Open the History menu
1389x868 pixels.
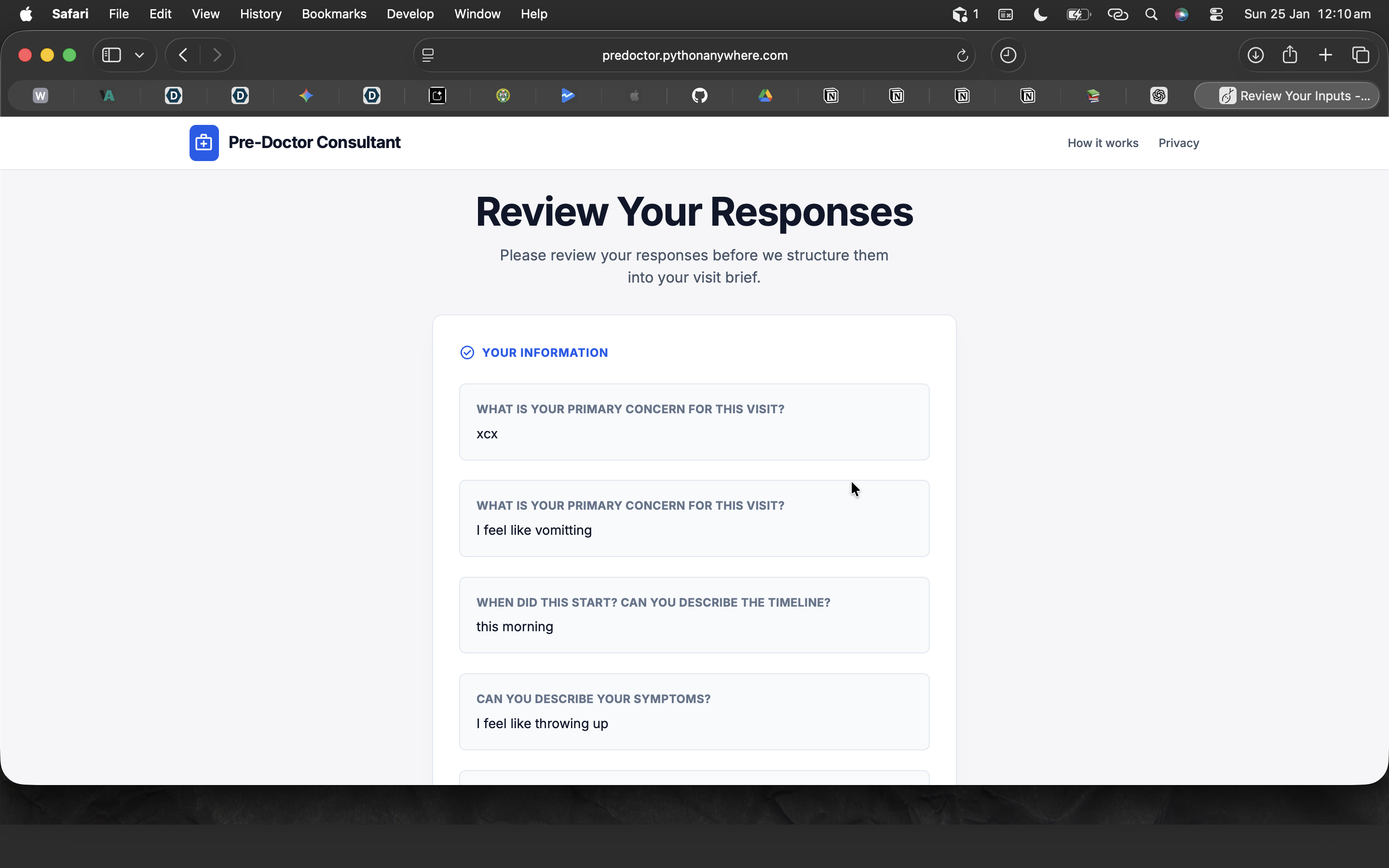click(x=260, y=14)
